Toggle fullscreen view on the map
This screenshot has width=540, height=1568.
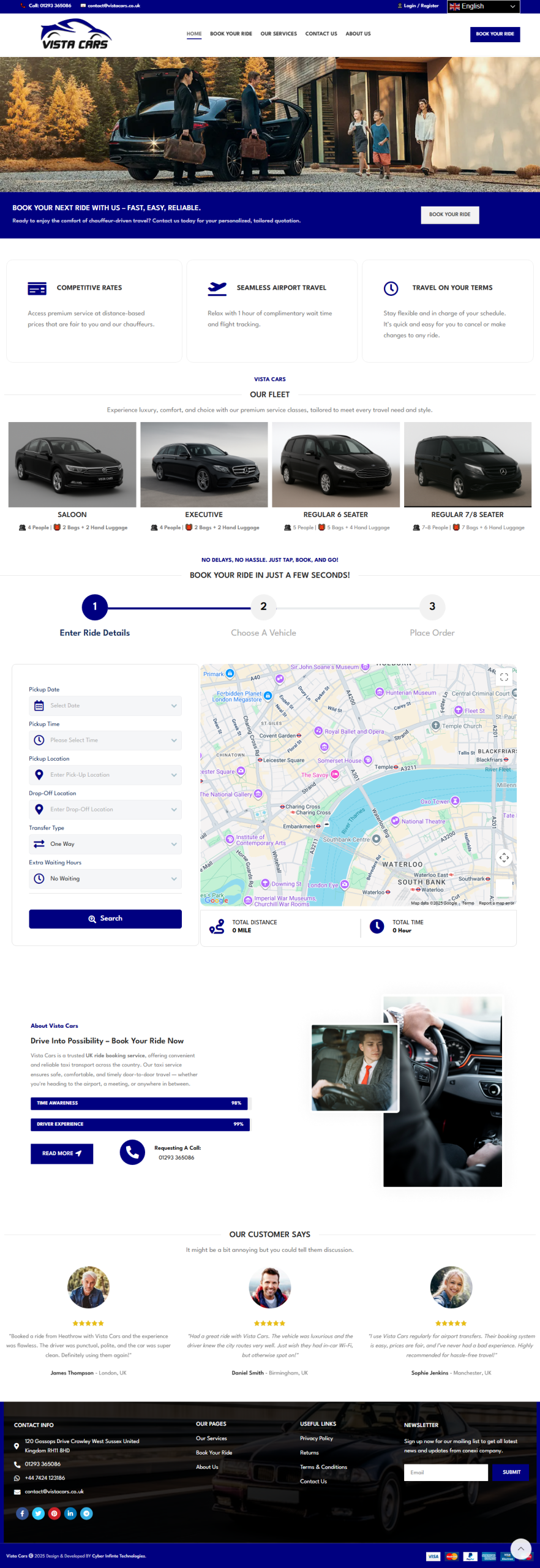(x=504, y=677)
